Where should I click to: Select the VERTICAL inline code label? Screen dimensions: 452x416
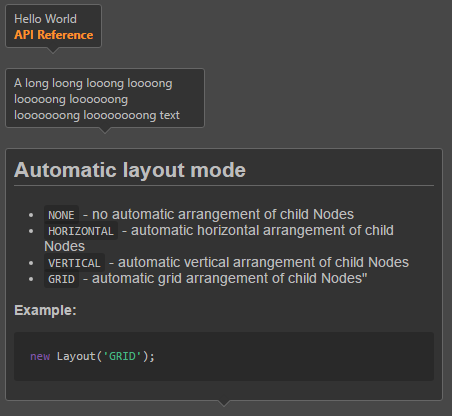tap(74, 263)
